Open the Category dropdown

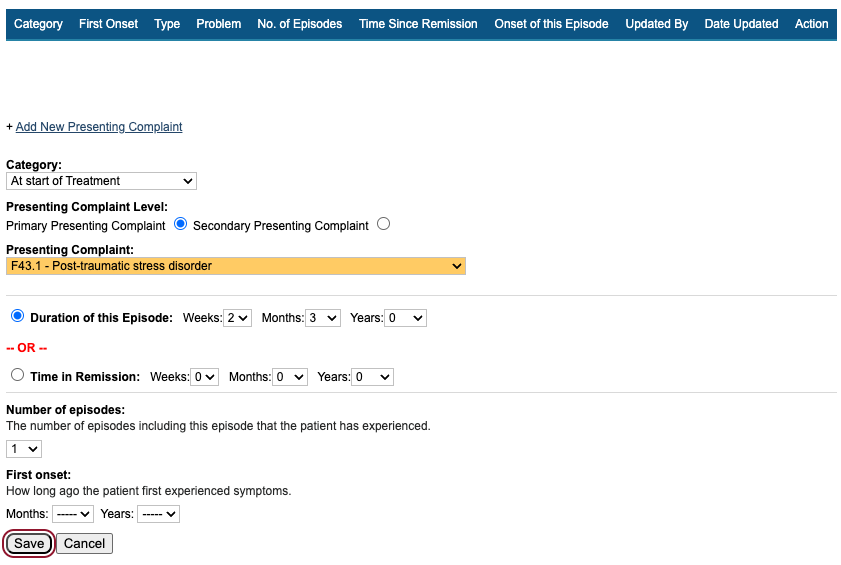101,181
